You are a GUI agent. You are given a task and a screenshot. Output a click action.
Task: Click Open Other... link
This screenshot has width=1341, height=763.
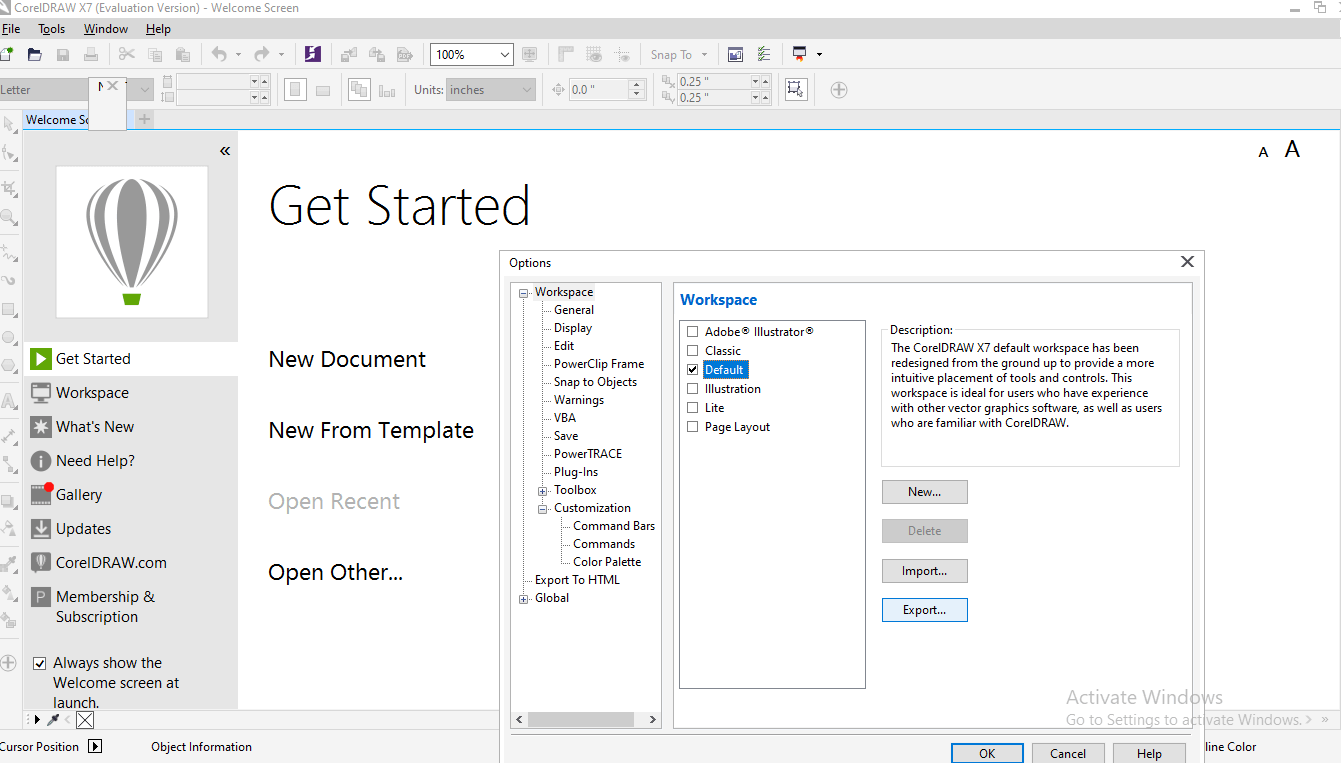pos(336,573)
